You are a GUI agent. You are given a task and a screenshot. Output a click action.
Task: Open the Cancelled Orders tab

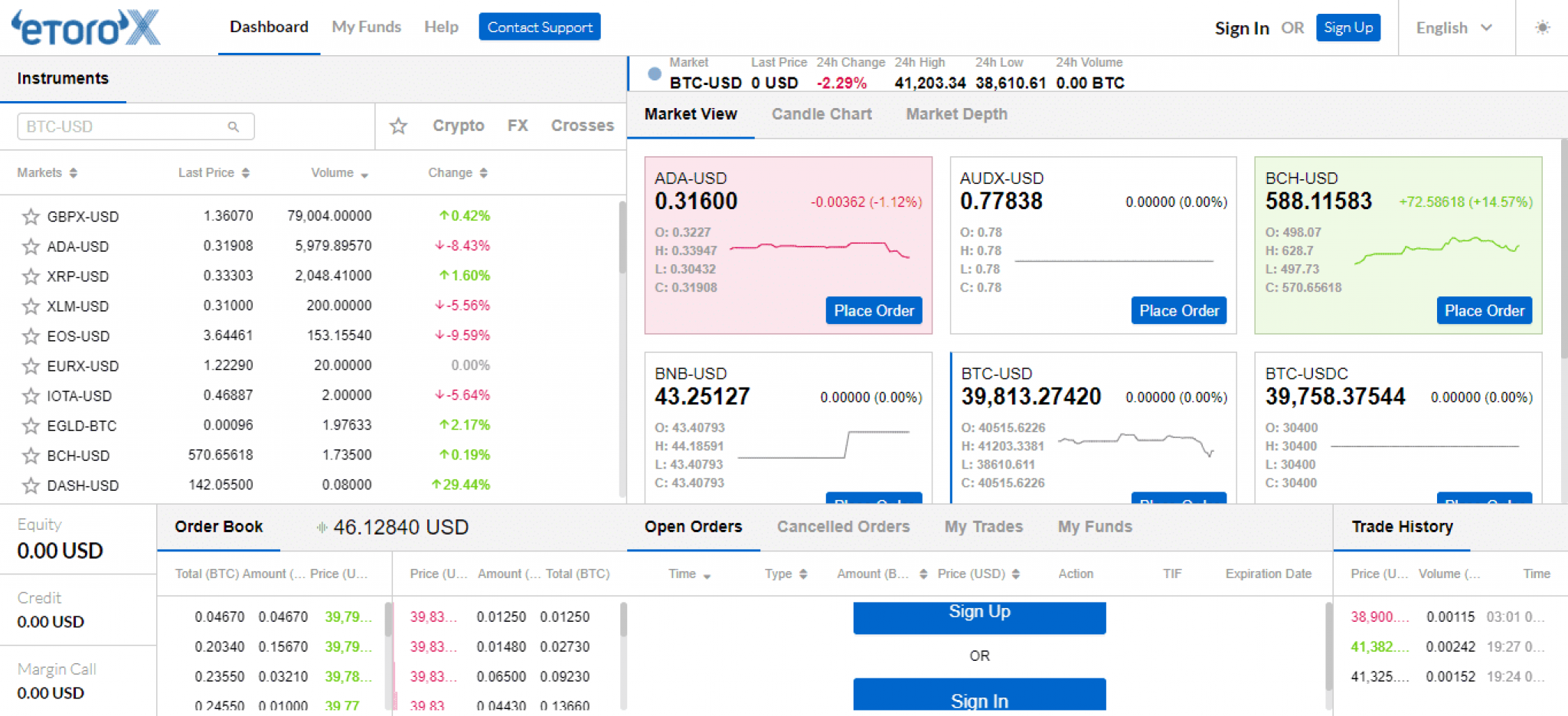843,527
